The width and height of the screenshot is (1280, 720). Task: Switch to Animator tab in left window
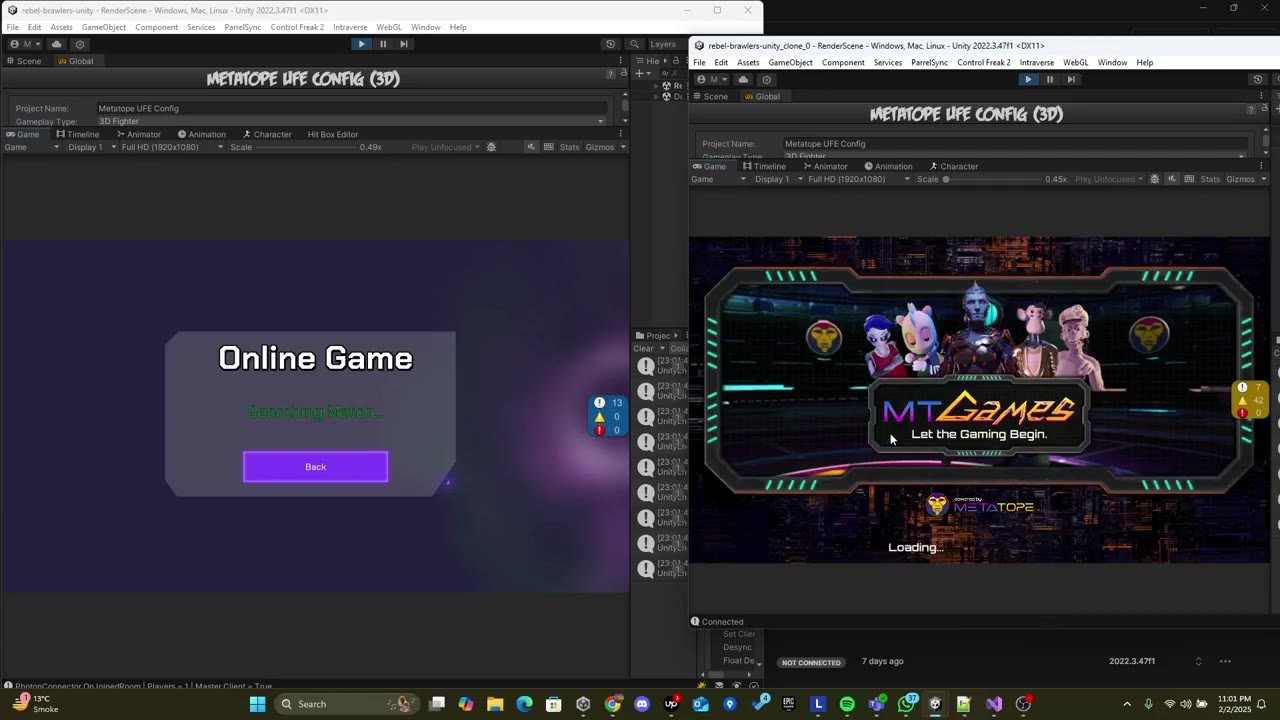[x=139, y=134]
